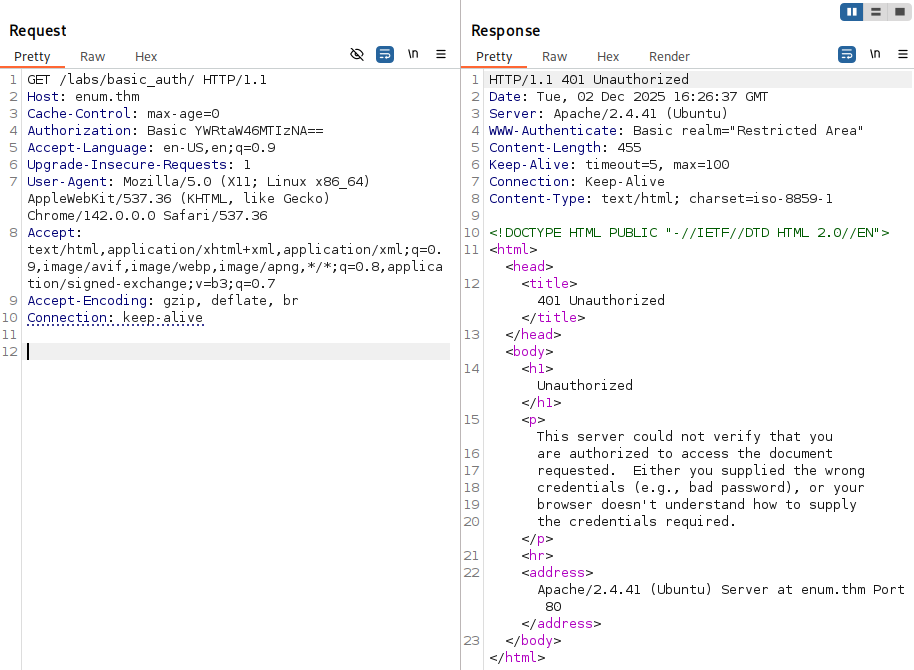Click the Unauthorized h1 text
This screenshot has height=670, width=914.
pos(585,385)
